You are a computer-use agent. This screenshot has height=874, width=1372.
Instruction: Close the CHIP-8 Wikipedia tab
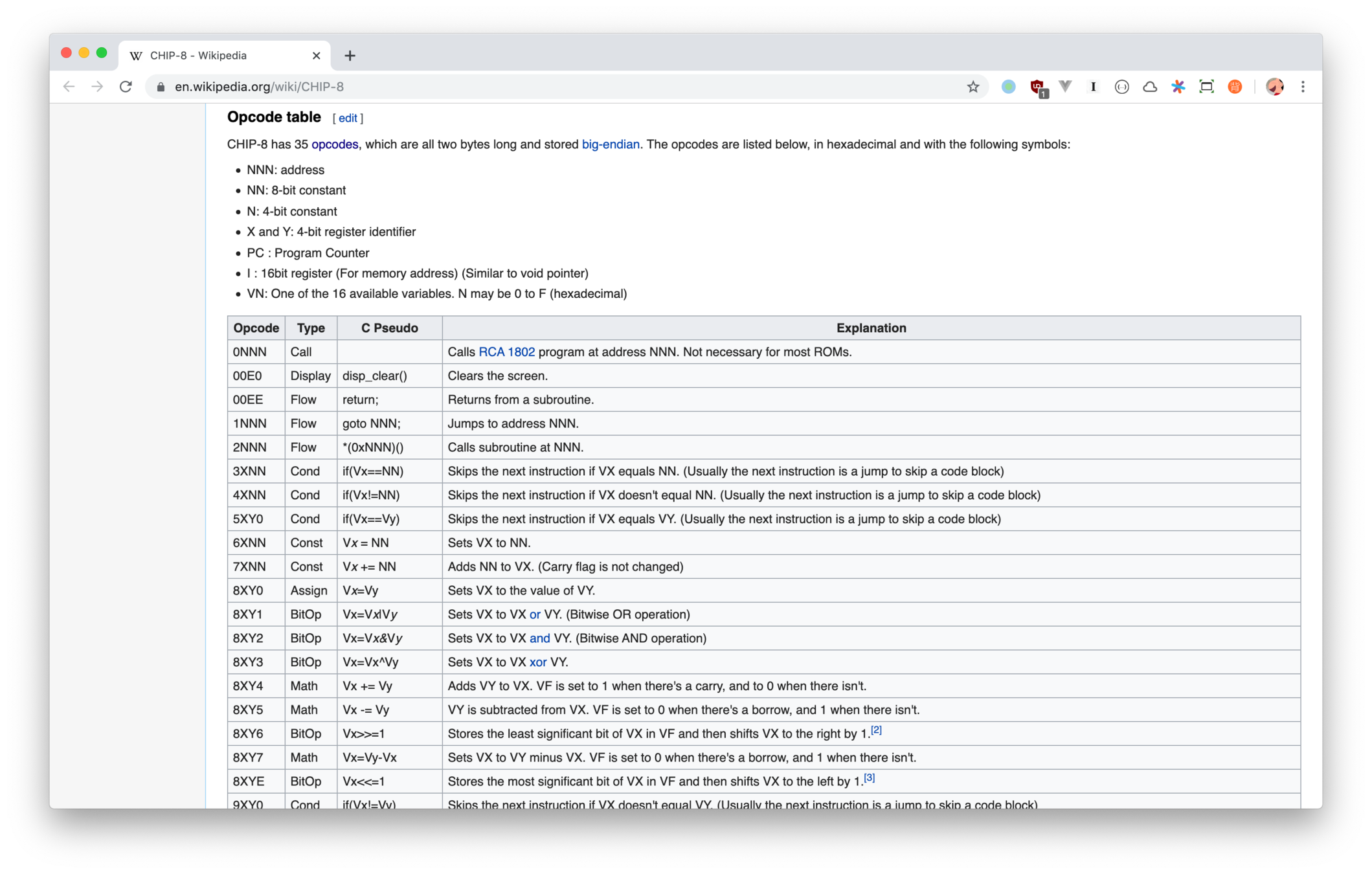(316, 56)
